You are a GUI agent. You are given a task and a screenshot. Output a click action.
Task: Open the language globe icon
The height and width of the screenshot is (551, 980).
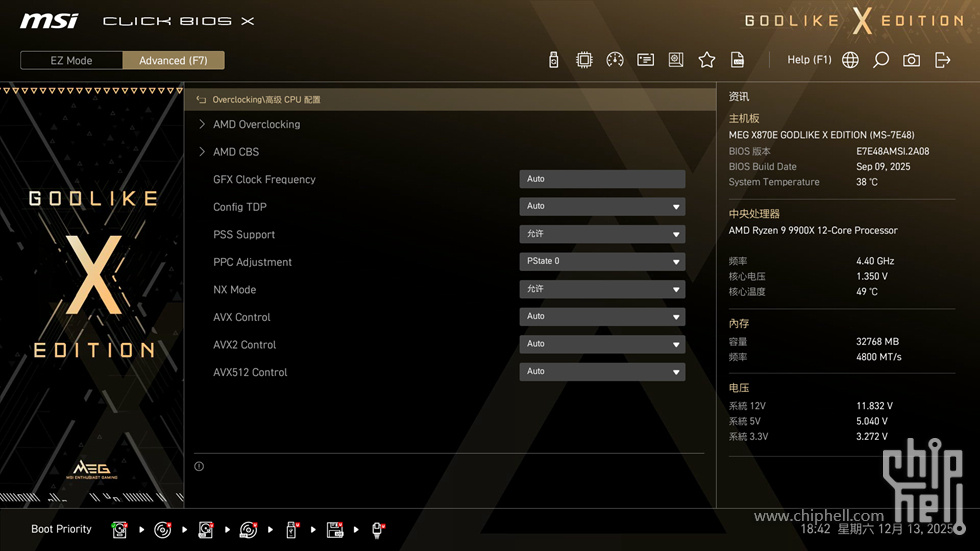point(850,60)
